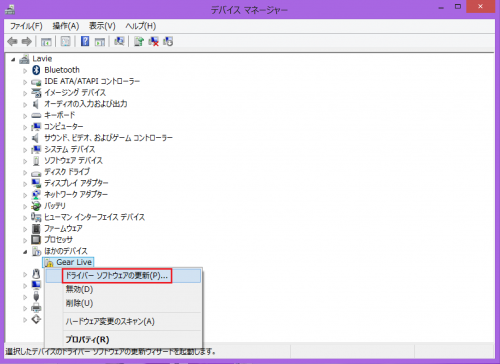Open the ファイル(F) menu
Screen dimensions: 500x364
(x=26, y=26)
